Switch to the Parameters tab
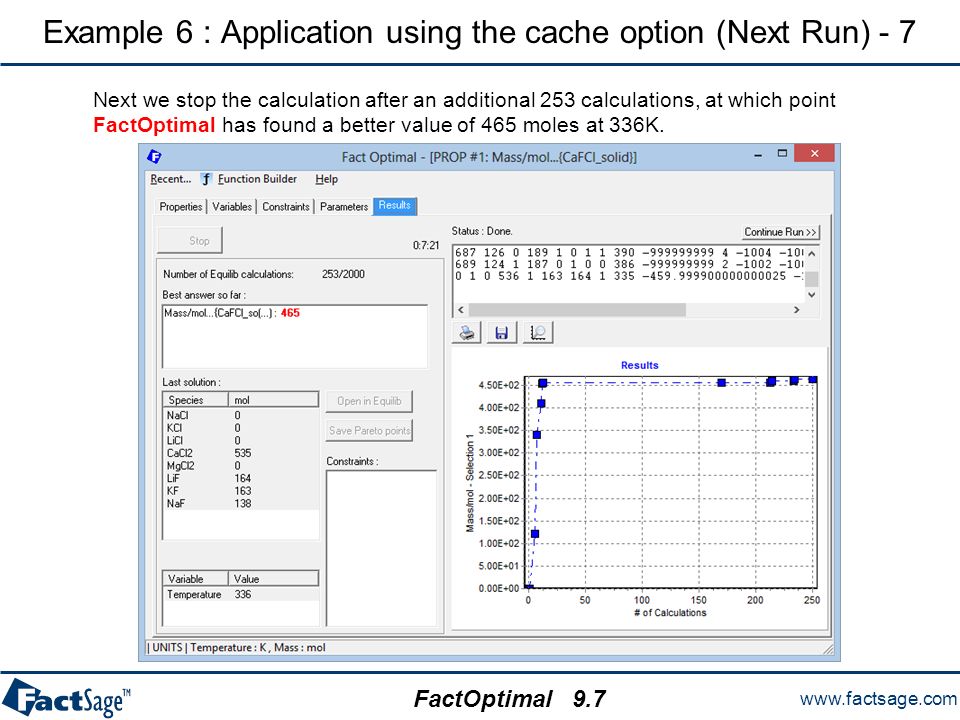The height and width of the screenshot is (720, 960). click(343, 207)
